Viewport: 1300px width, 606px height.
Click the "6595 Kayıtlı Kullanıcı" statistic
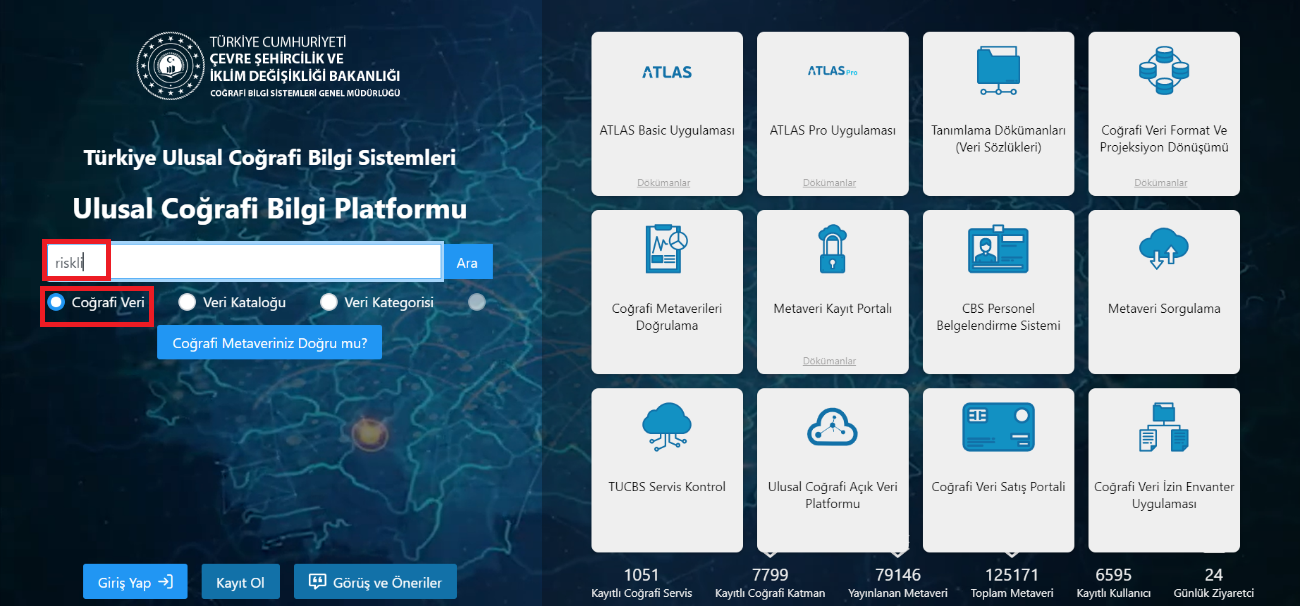coord(1114,583)
